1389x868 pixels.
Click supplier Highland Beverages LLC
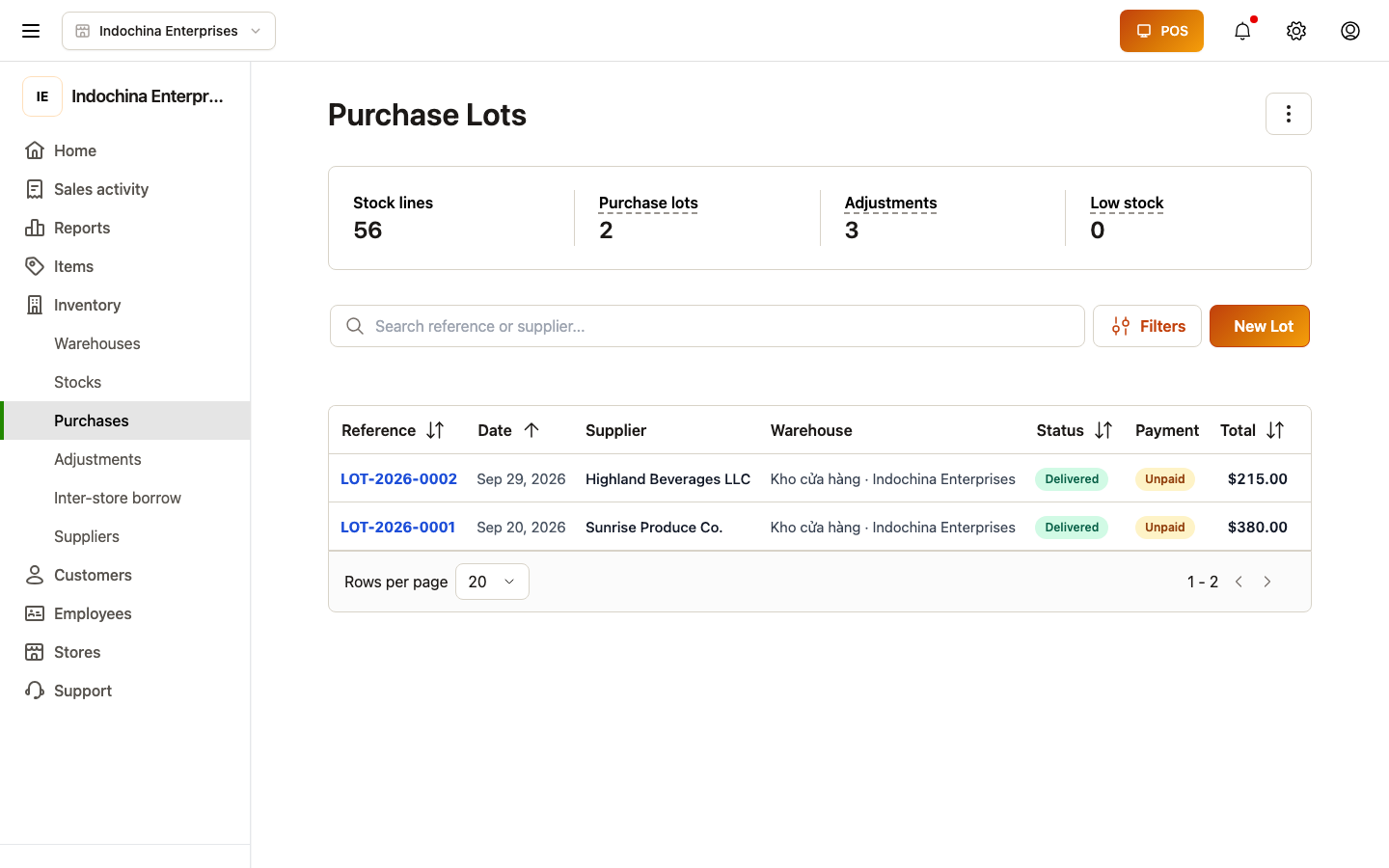[667, 478]
